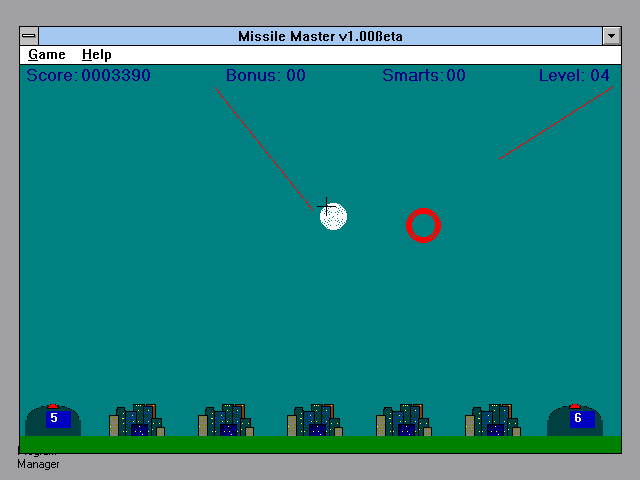Click the Score: 0003390 readout
The image size is (640, 480).
point(89,76)
